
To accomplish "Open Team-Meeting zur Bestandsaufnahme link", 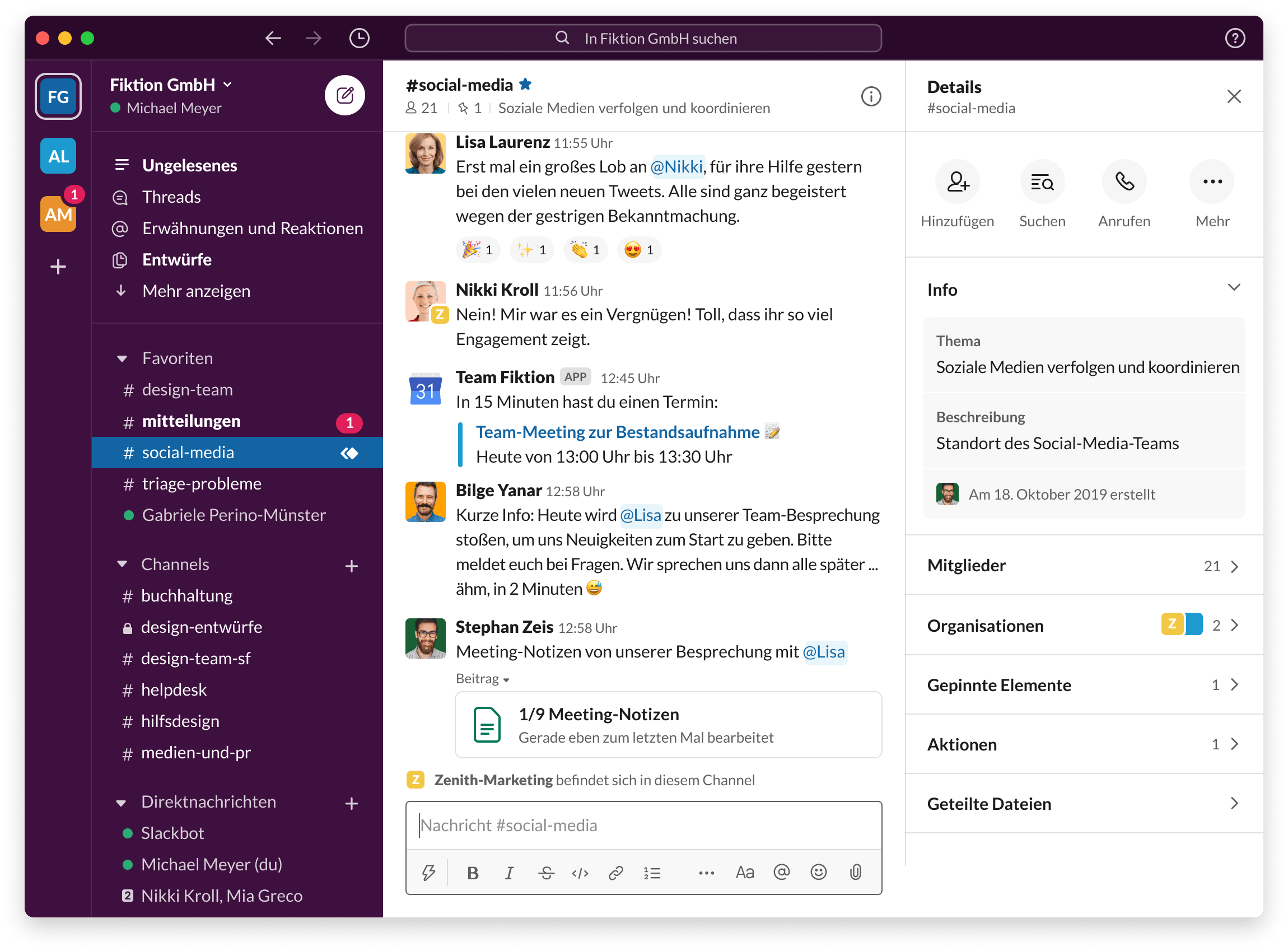I will [x=618, y=432].
